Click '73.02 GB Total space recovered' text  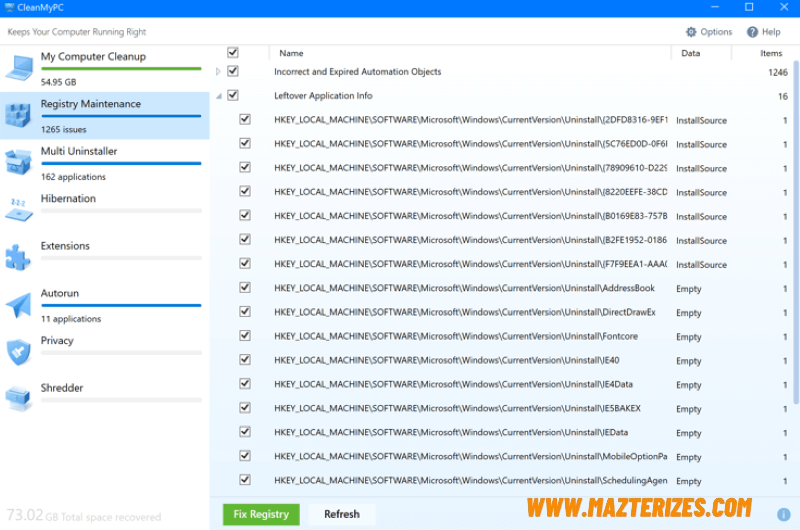[x=84, y=515]
